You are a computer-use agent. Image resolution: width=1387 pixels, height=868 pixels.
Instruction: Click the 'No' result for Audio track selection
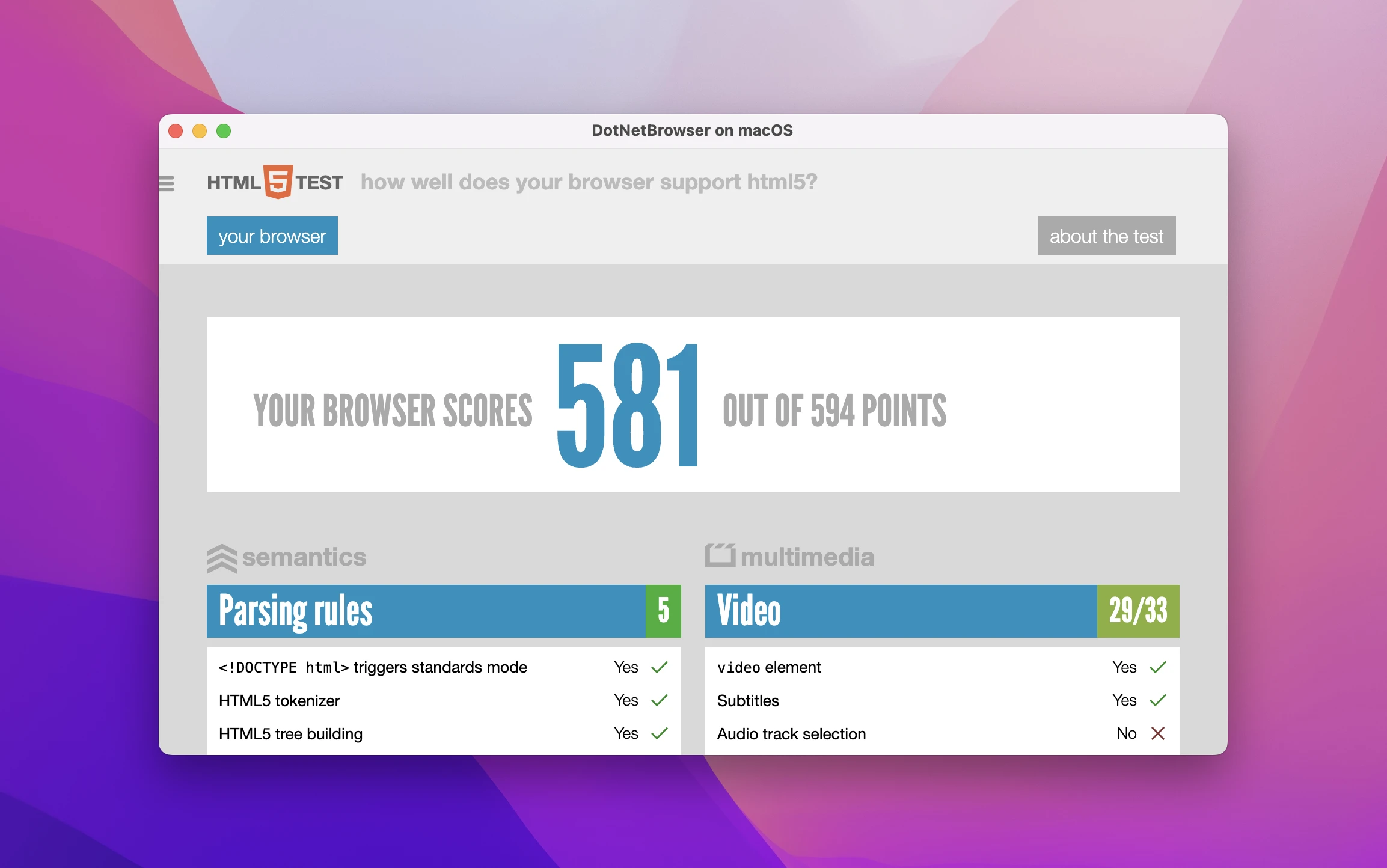(x=1127, y=733)
